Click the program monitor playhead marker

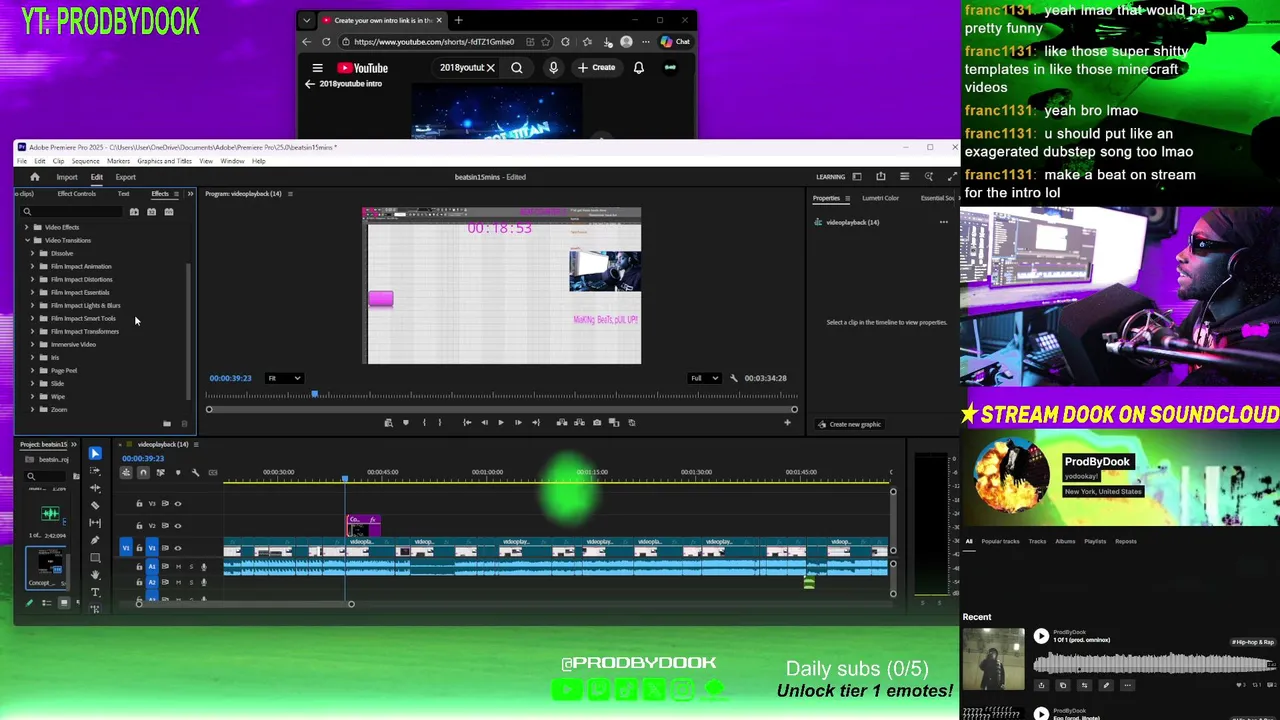(314, 394)
